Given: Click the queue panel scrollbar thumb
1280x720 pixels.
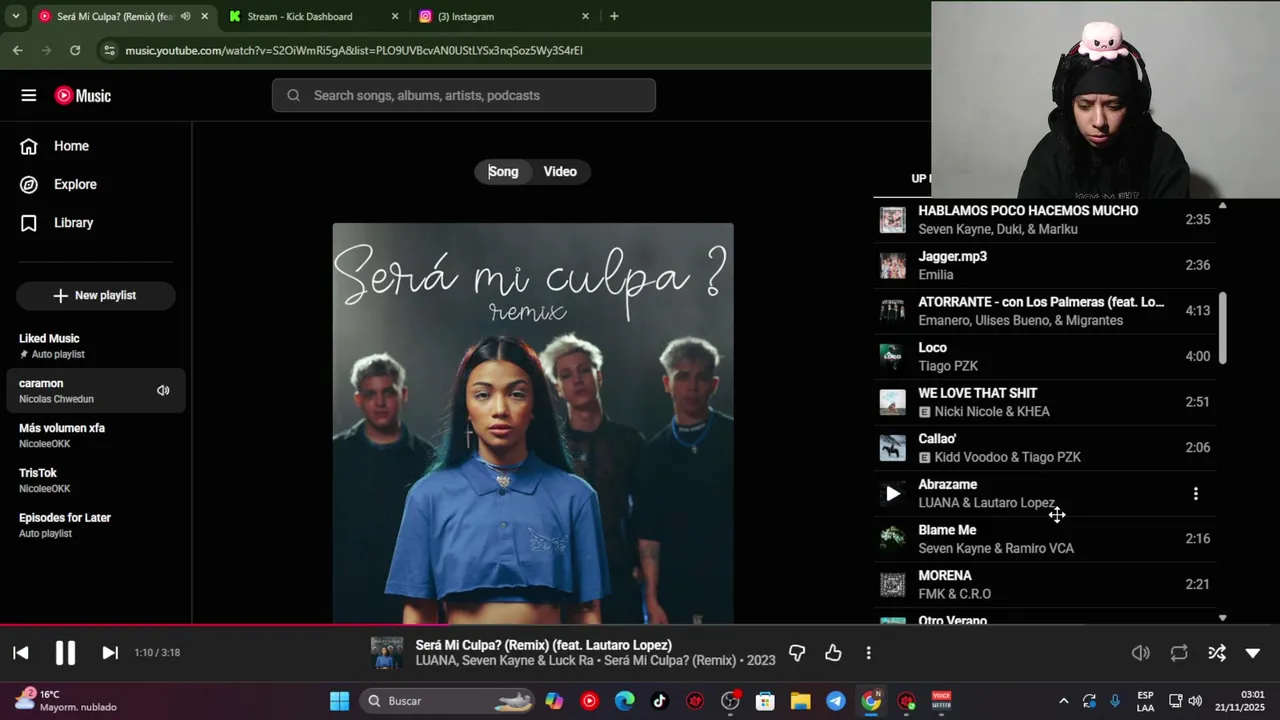Looking at the screenshot, I should [x=1222, y=328].
